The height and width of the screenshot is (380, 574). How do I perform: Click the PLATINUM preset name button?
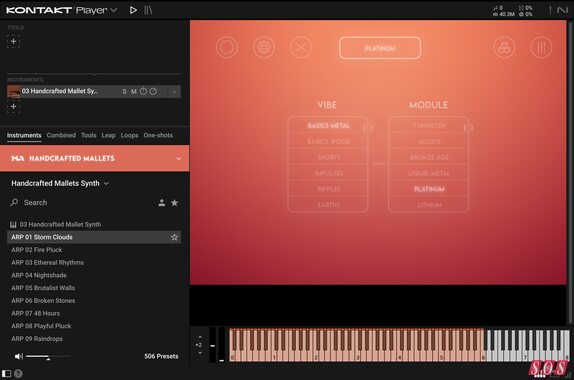[380, 48]
